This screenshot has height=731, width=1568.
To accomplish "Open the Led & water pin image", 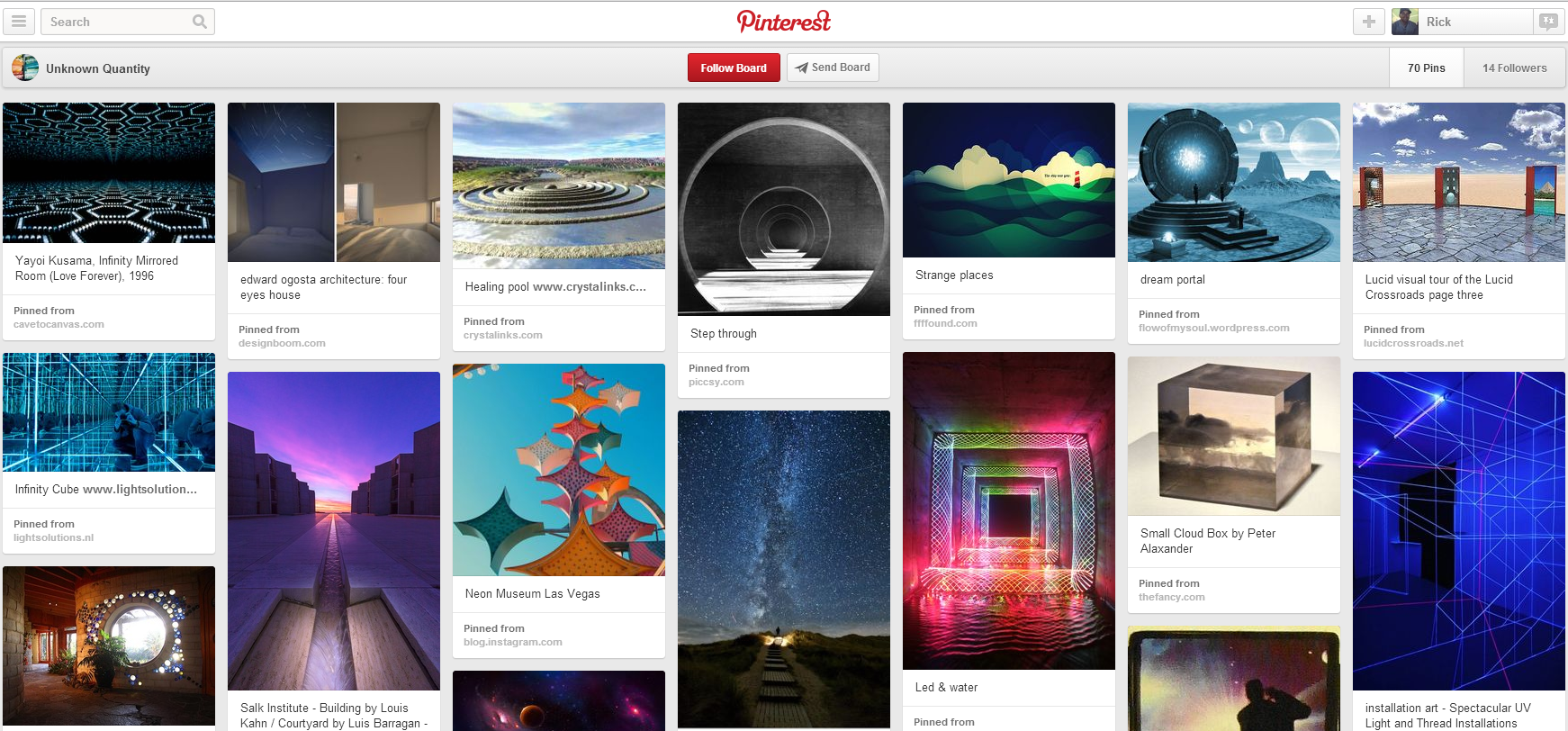I will coord(1008,510).
